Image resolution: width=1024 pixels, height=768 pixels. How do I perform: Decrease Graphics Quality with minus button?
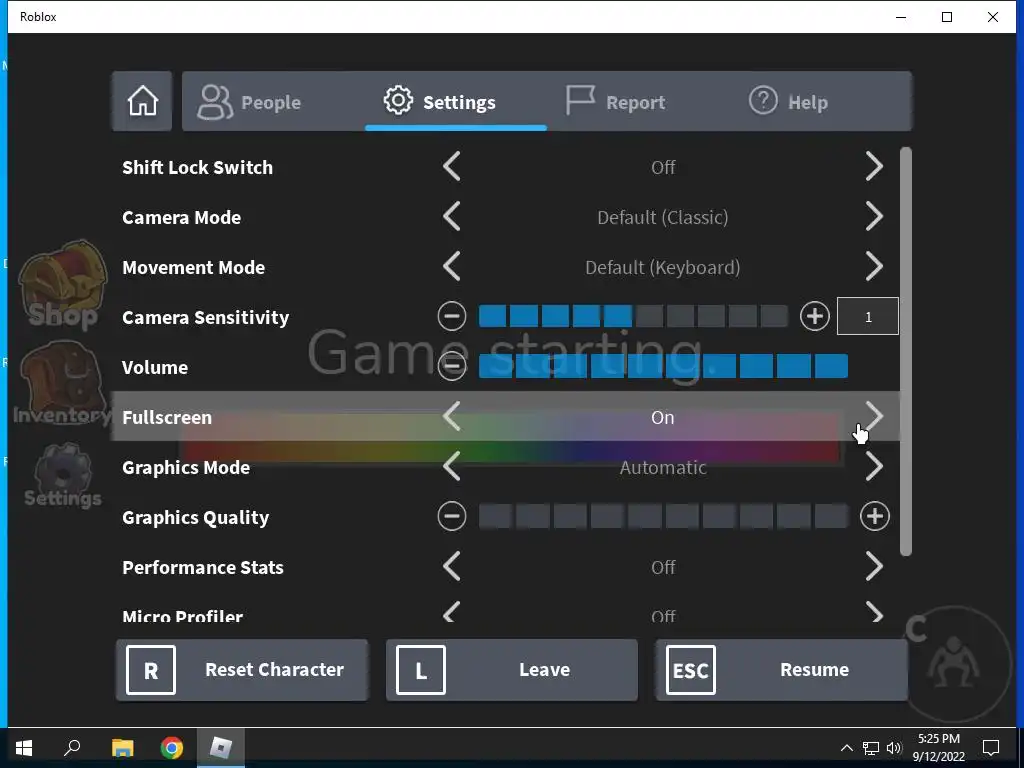coord(452,517)
